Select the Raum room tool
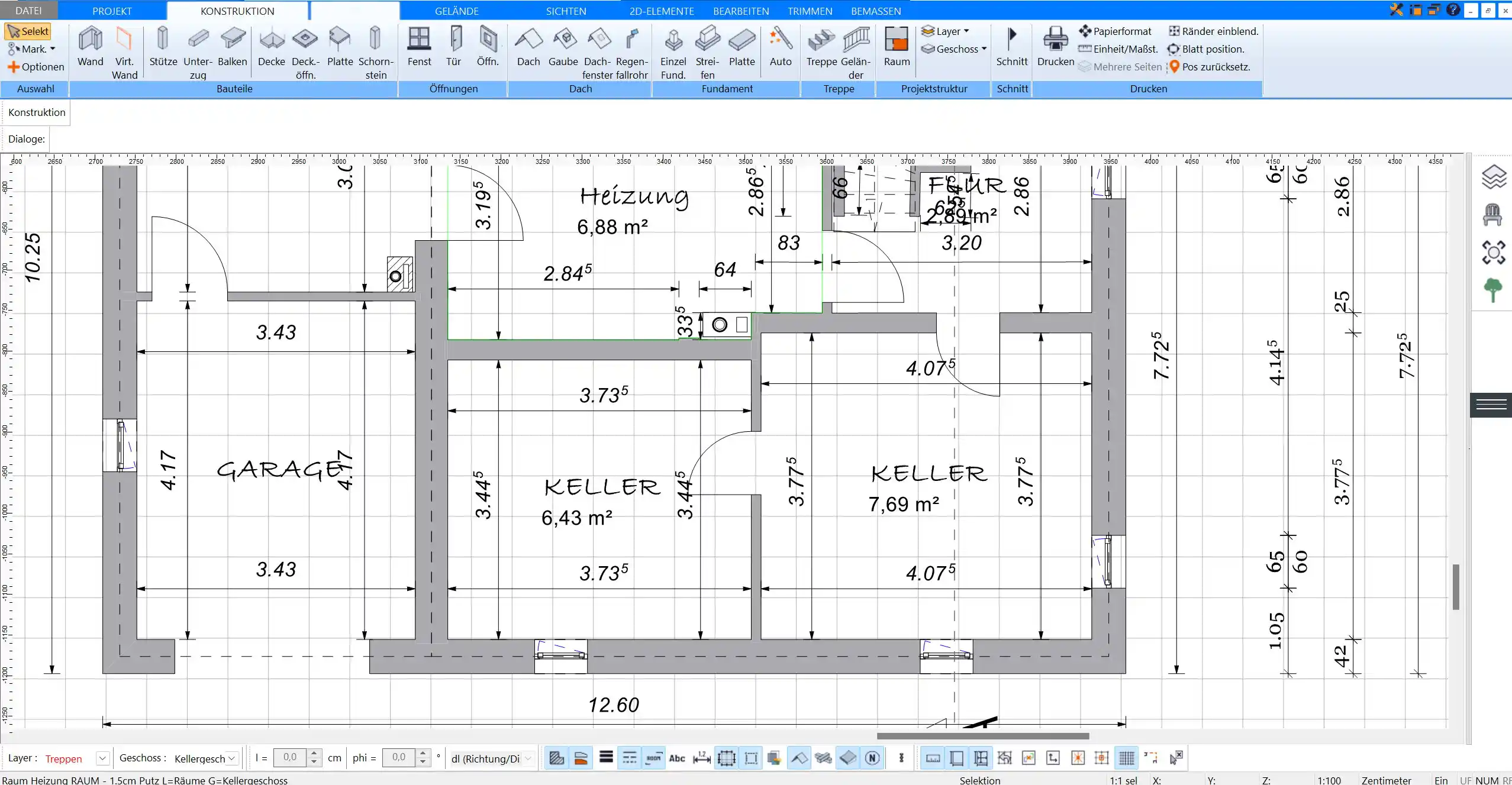This screenshot has width=1512, height=785. click(897, 47)
